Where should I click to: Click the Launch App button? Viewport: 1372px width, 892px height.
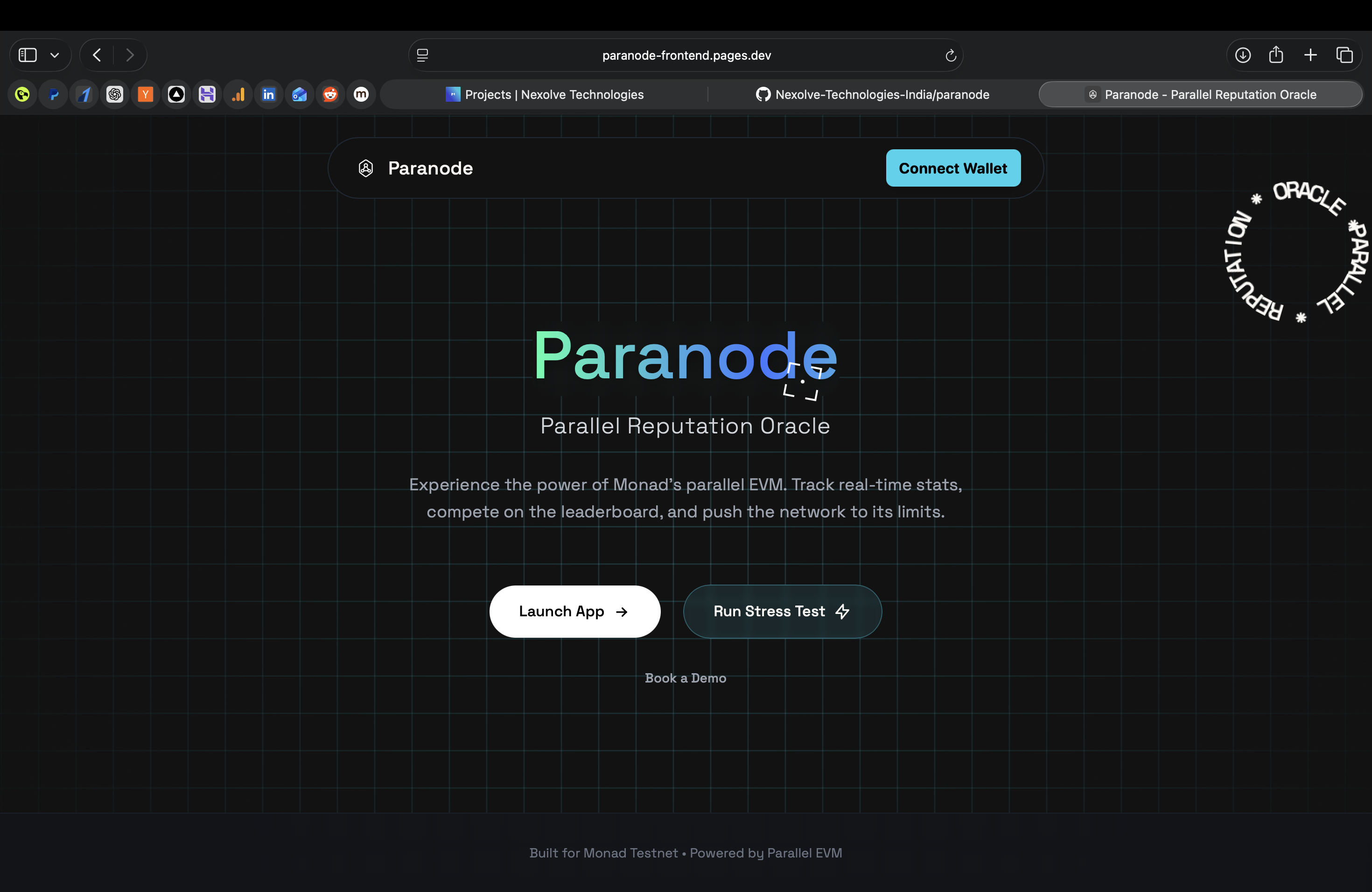tap(575, 611)
